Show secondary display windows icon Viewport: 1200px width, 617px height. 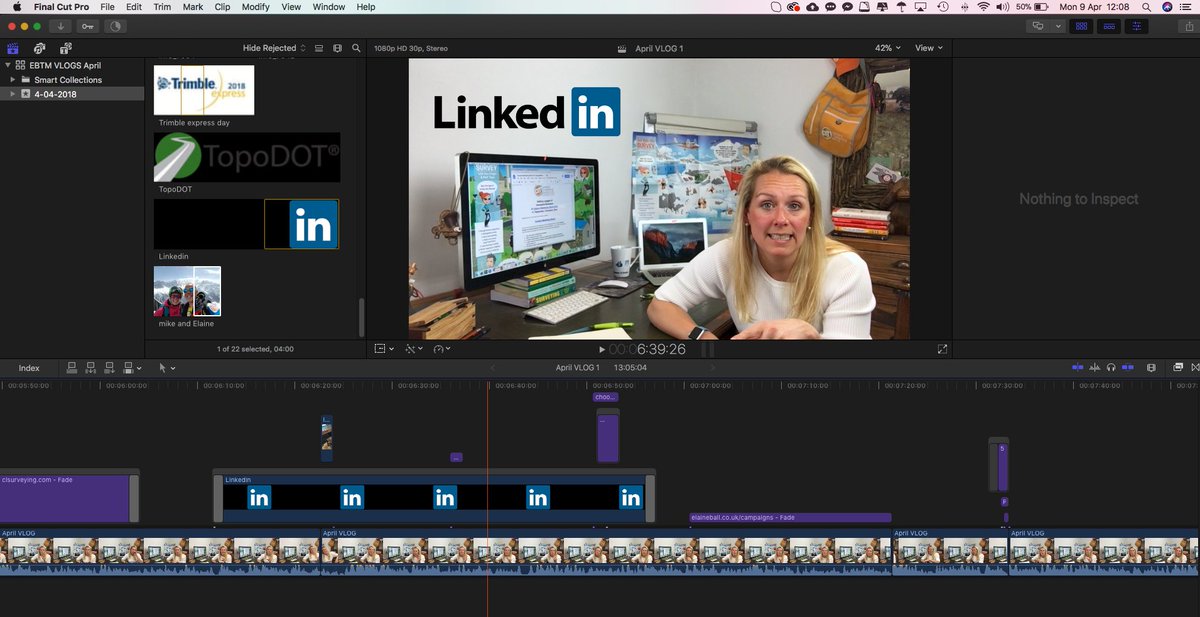pos(1038,26)
